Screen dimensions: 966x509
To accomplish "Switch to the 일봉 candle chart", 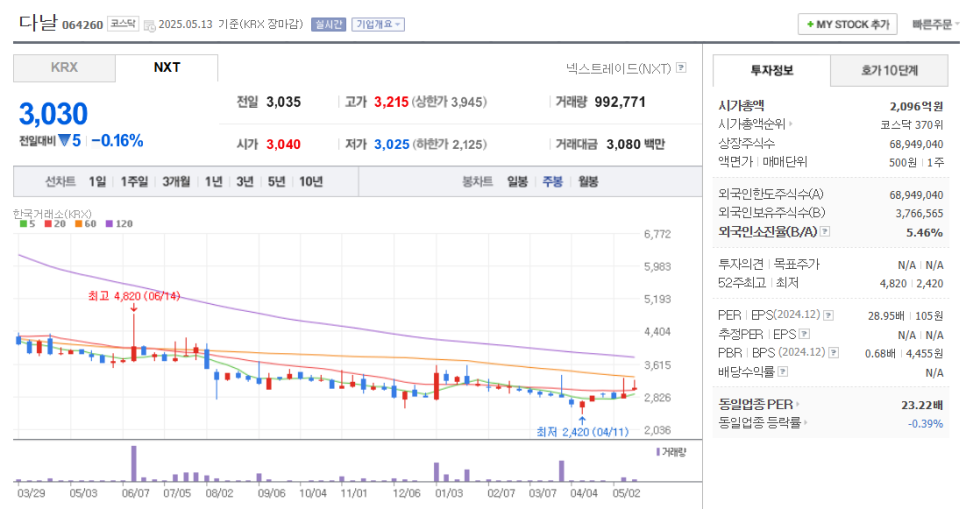I will click(518, 182).
